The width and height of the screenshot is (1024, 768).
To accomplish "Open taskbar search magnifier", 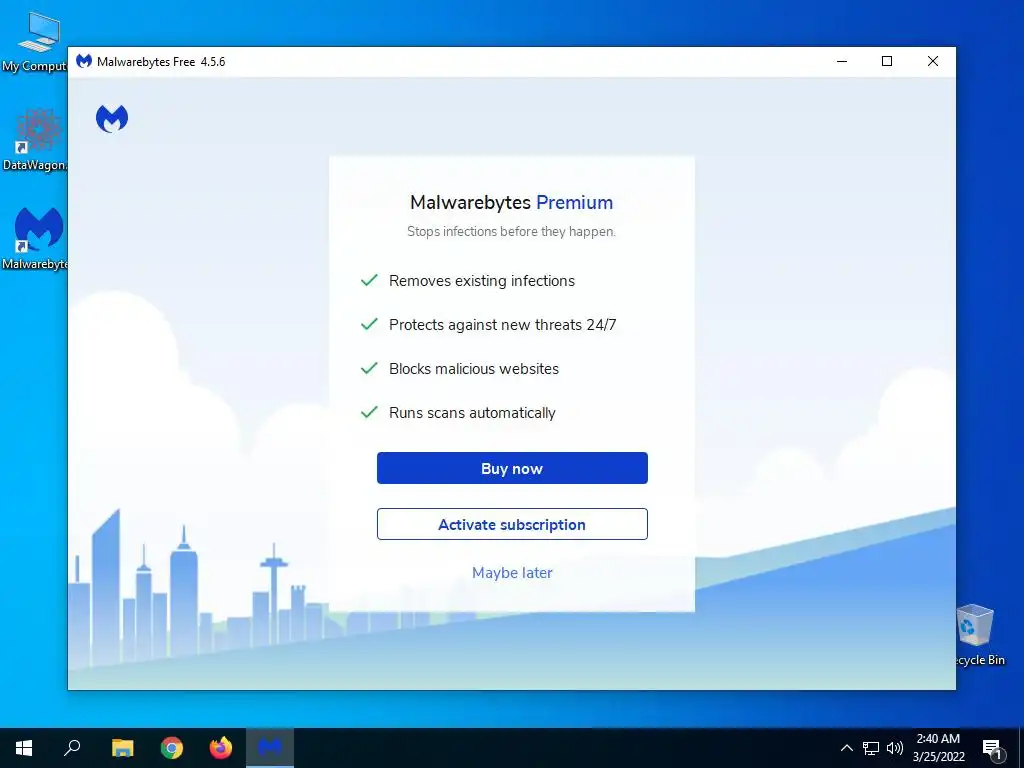I will (72, 748).
